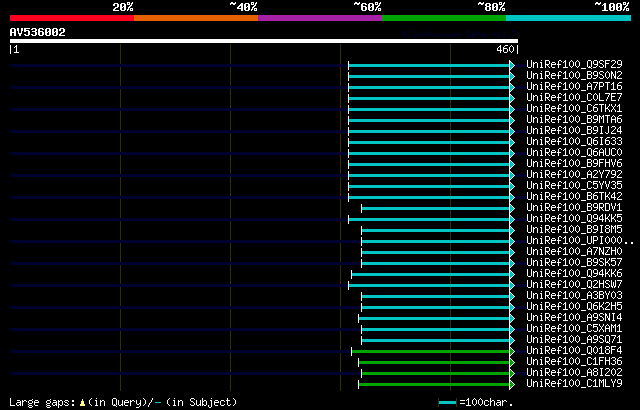
Task: Click the purple ~60% identity legend segment
Action: point(320,18)
